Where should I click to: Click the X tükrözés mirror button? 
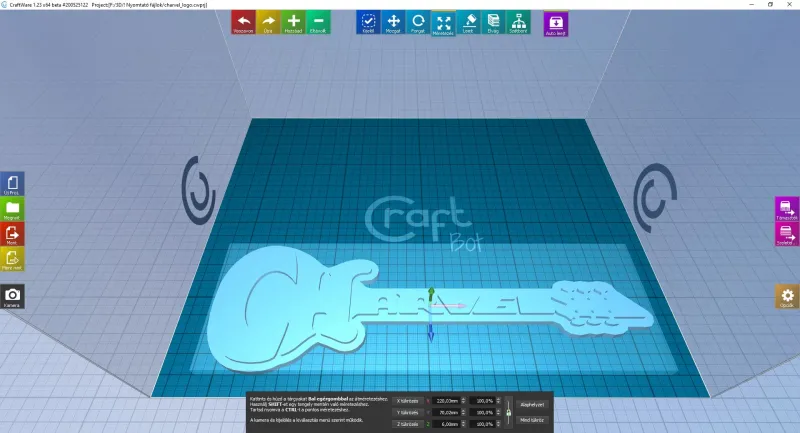click(407, 401)
